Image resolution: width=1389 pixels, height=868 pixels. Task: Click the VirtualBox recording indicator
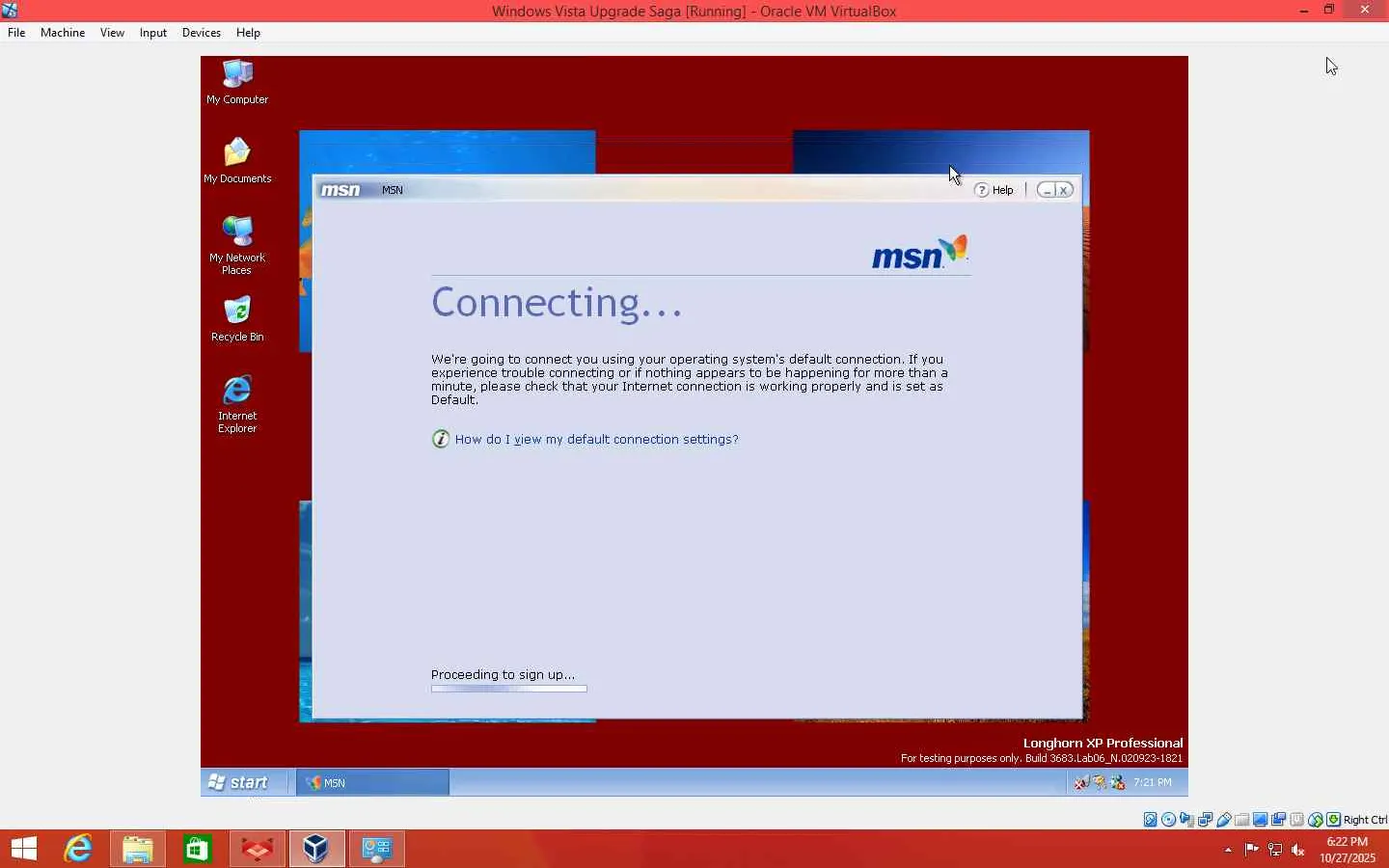1279,820
